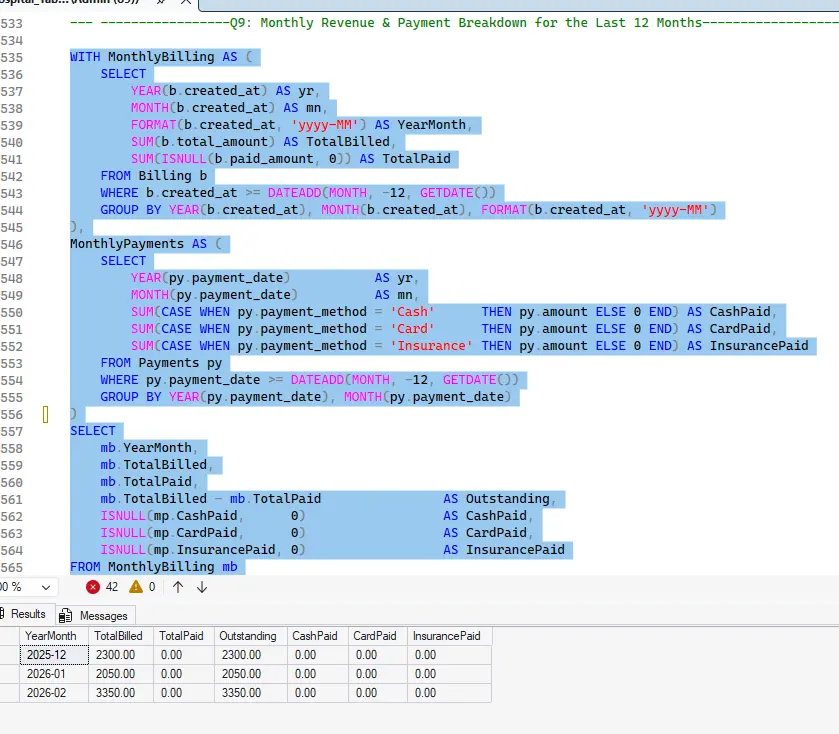Click TotalPaid 0.00 in the 2025-12 row

184,655
